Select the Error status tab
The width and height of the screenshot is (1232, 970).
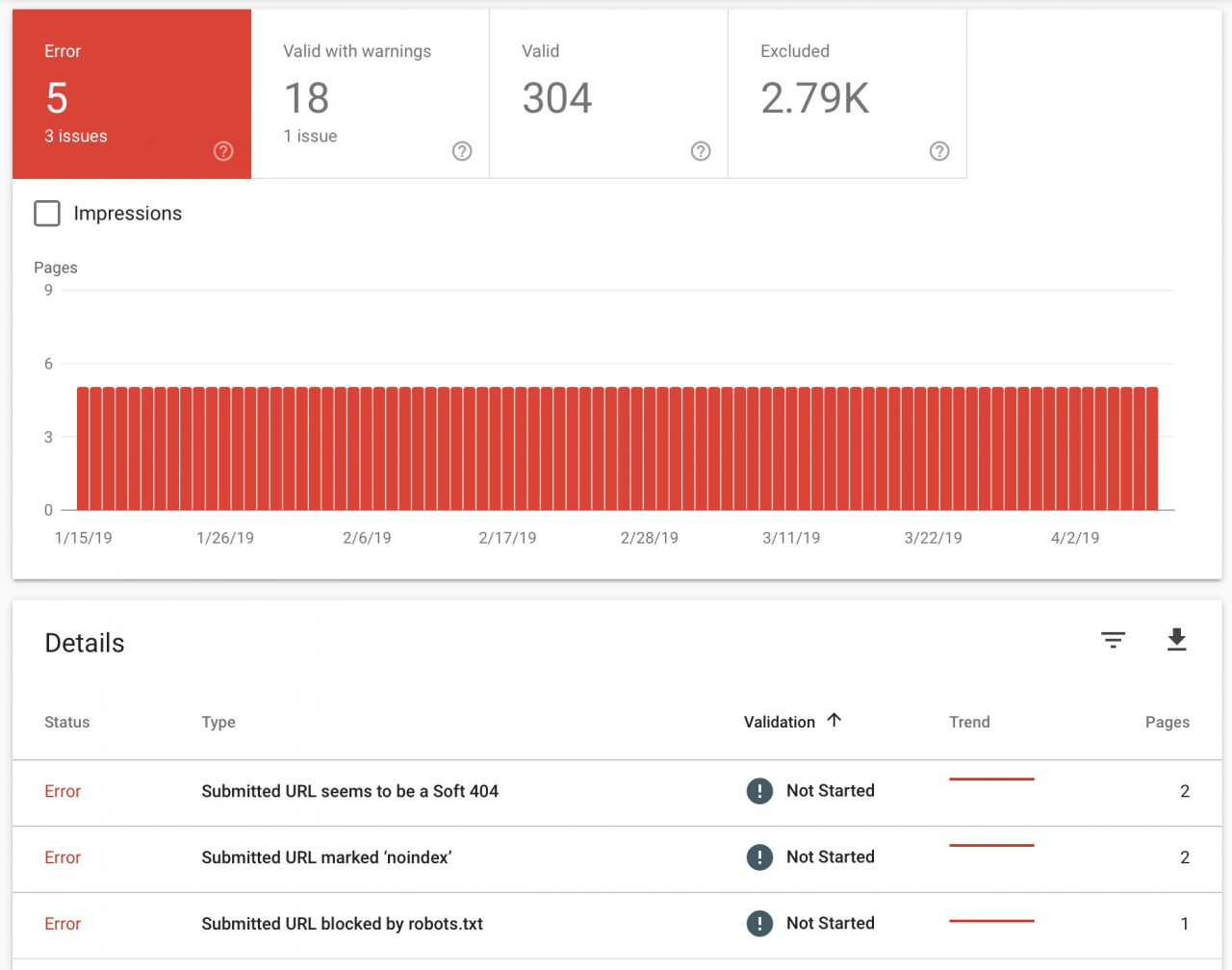(x=131, y=94)
